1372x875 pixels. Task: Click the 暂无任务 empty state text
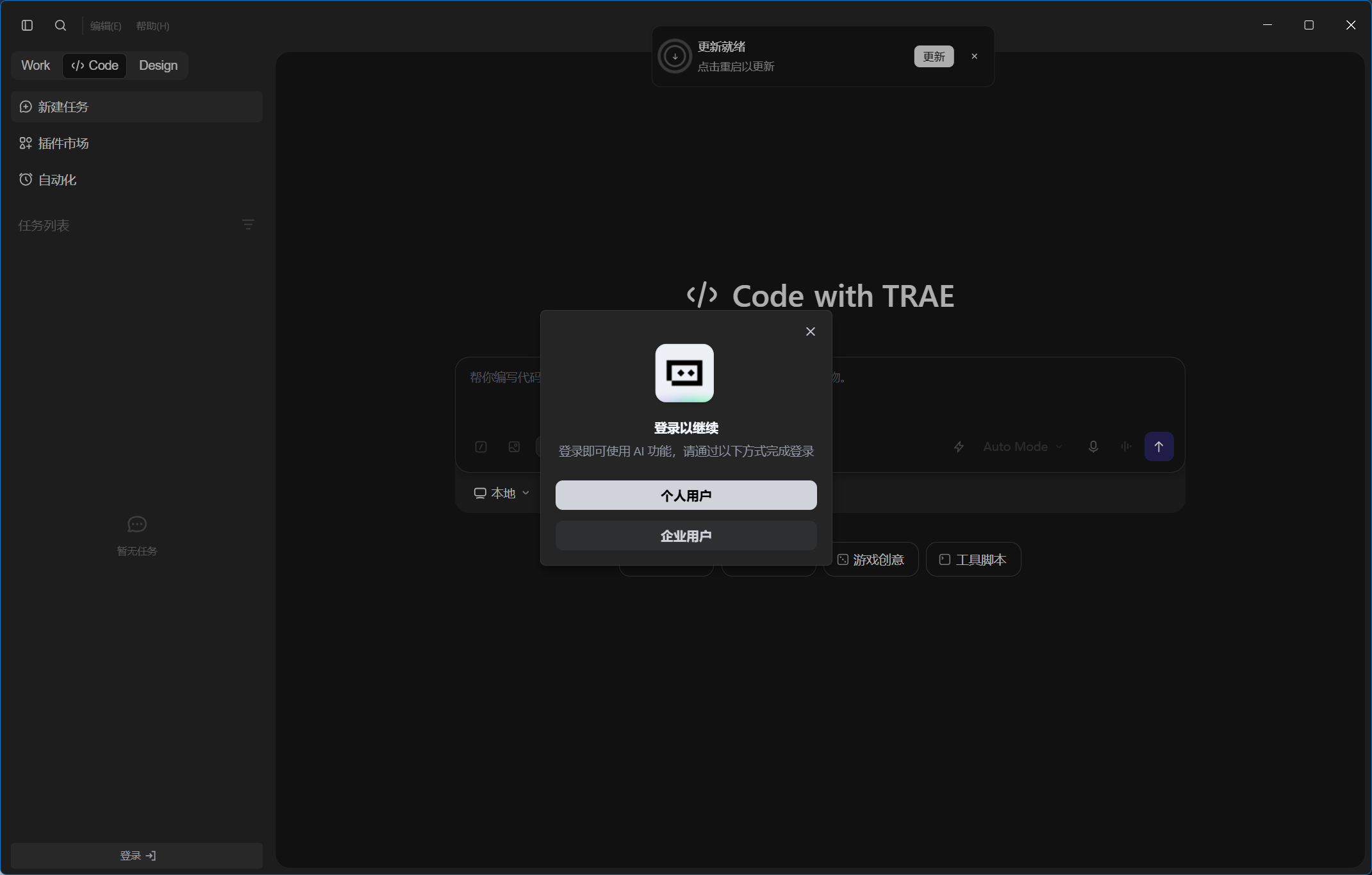[x=137, y=551]
